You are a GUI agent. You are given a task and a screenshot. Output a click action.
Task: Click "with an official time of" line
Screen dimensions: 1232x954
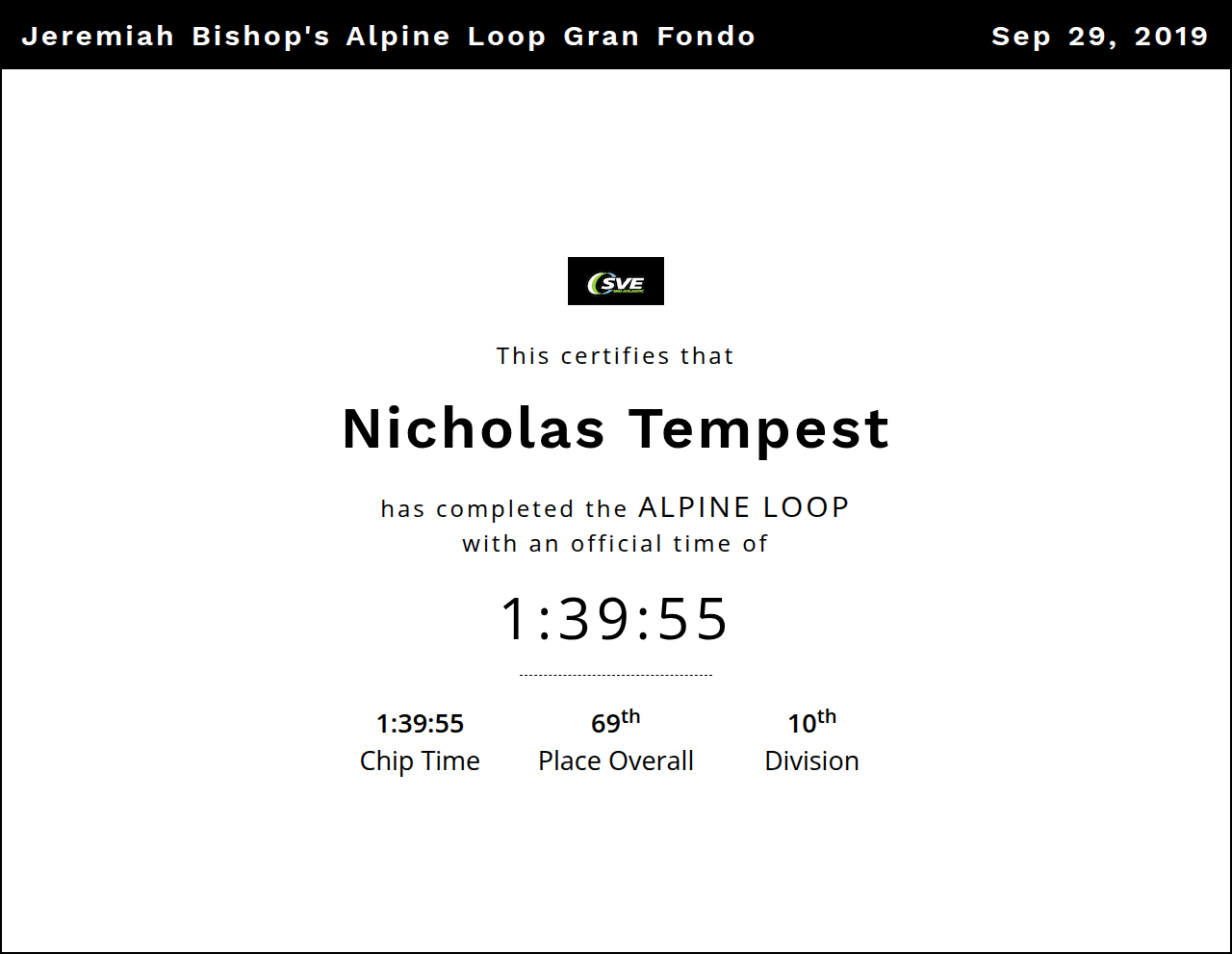tap(615, 544)
